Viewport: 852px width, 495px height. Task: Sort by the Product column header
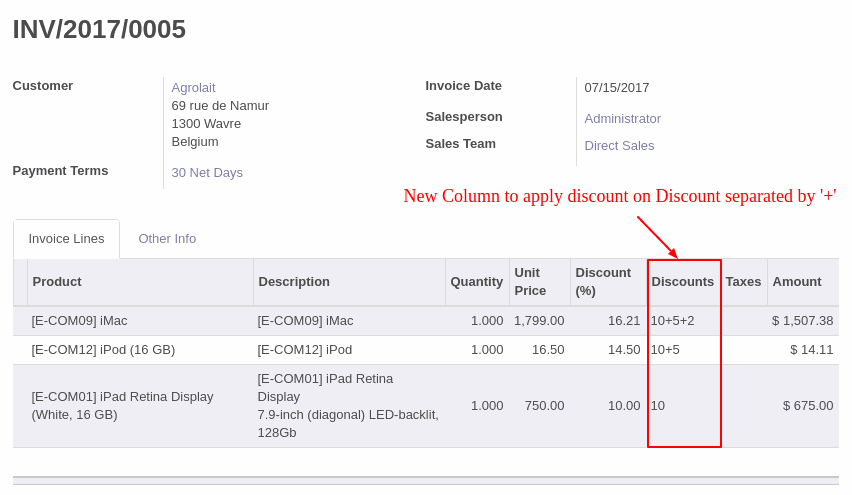57,281
